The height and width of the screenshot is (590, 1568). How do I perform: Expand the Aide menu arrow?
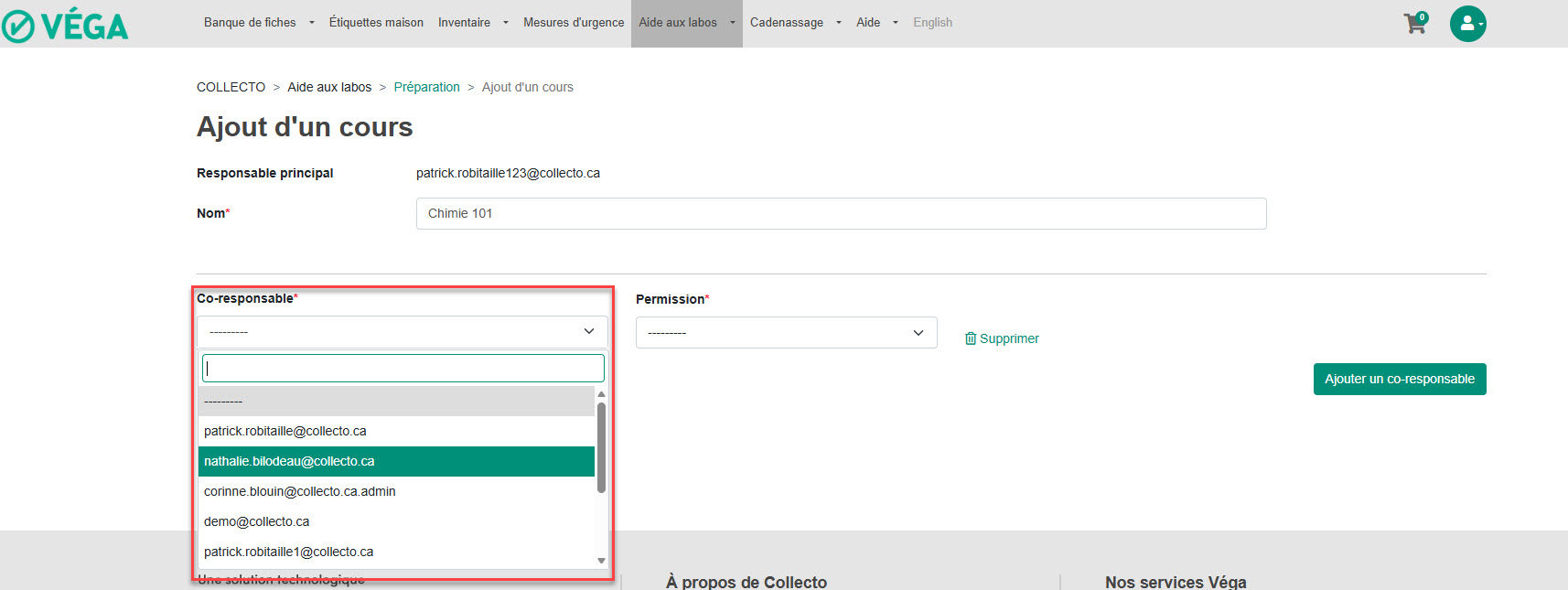click(895, 23)
